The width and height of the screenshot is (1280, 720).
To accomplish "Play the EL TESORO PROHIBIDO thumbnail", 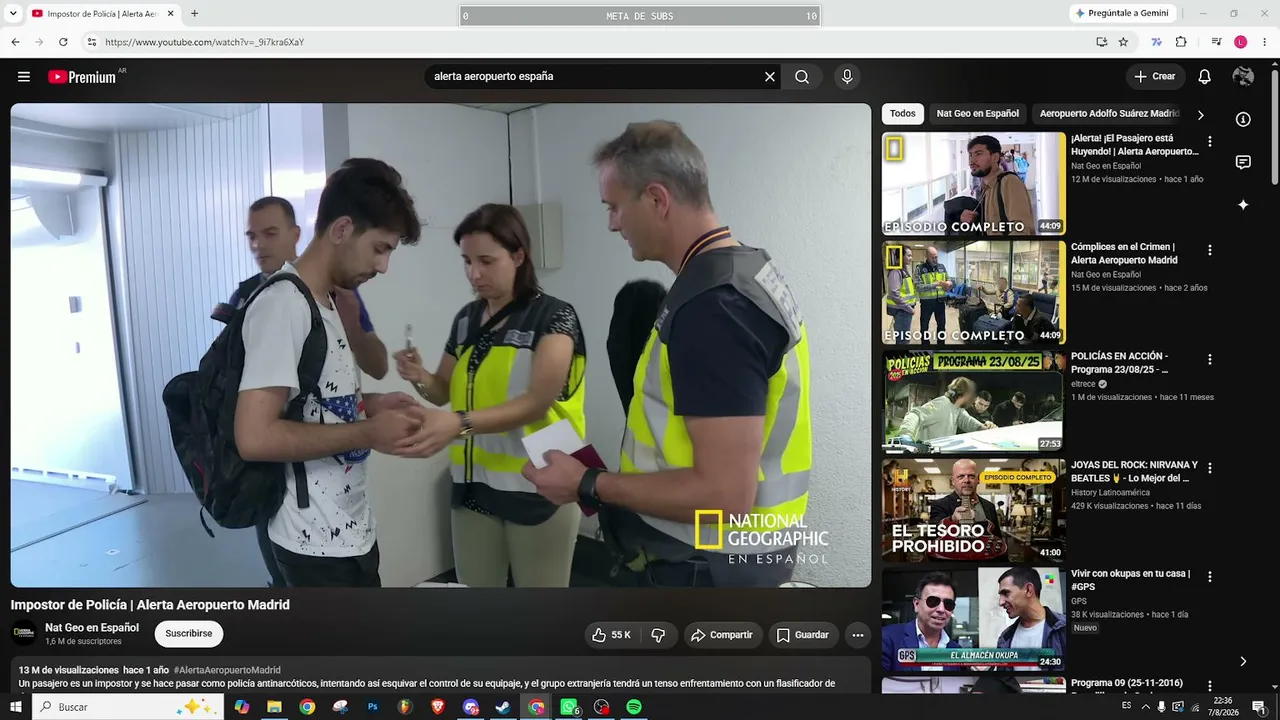I will (x=974, y=511).
